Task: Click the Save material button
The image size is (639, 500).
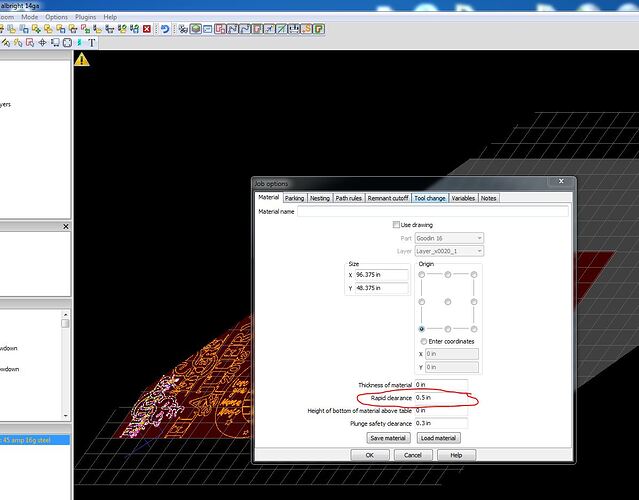Action: click(x=388, y=438)
